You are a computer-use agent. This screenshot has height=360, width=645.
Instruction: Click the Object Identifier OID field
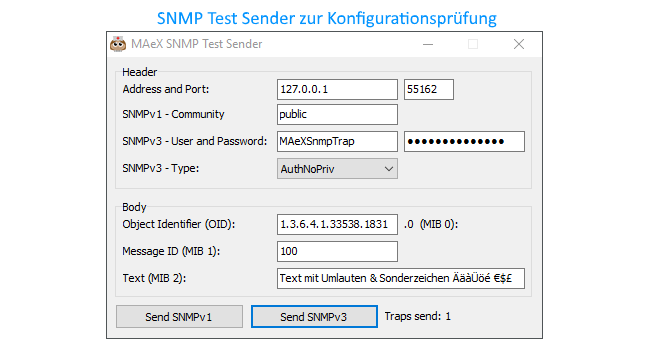(337, 224)
